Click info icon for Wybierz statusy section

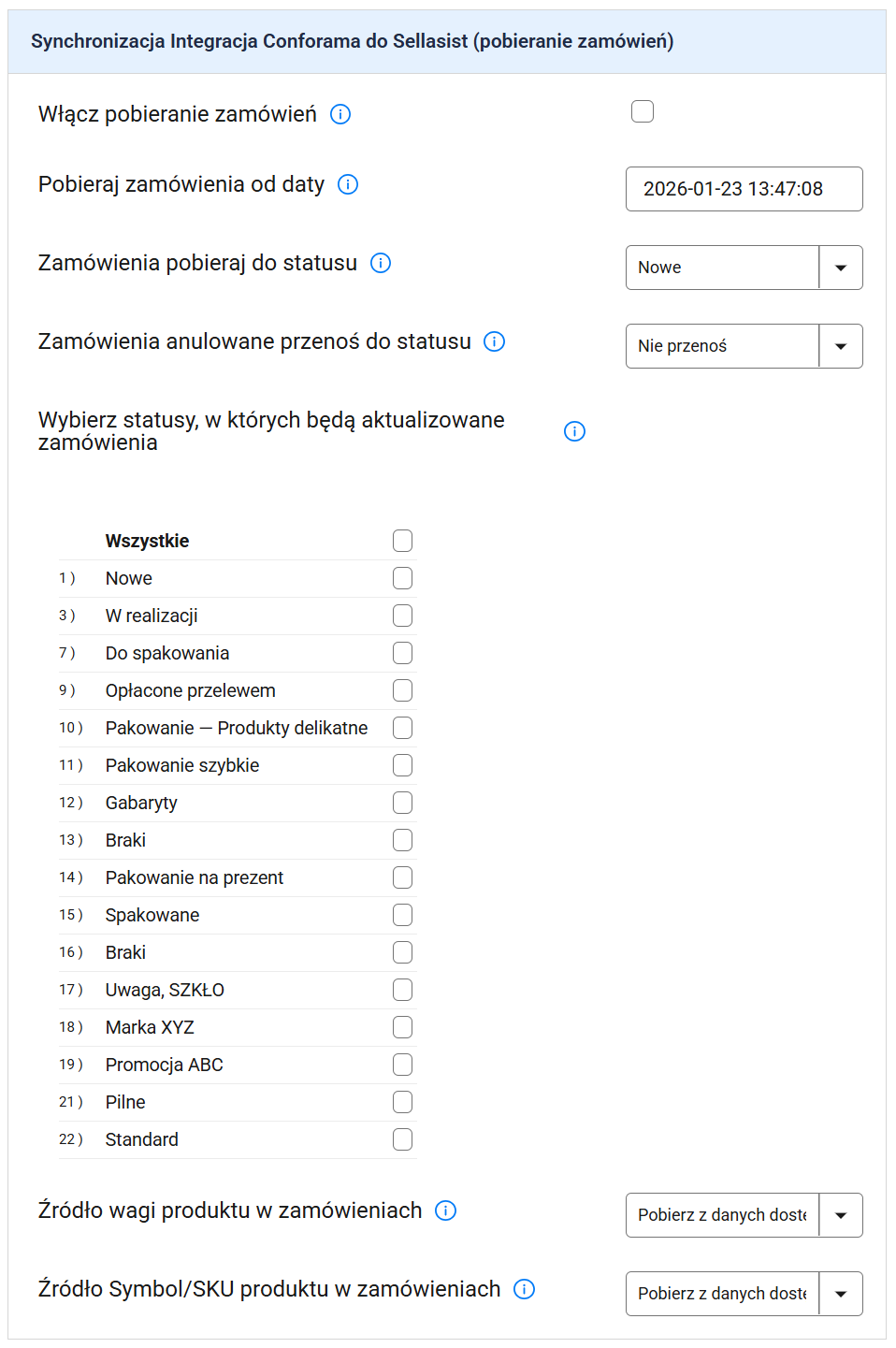click(x=574, y=431)
